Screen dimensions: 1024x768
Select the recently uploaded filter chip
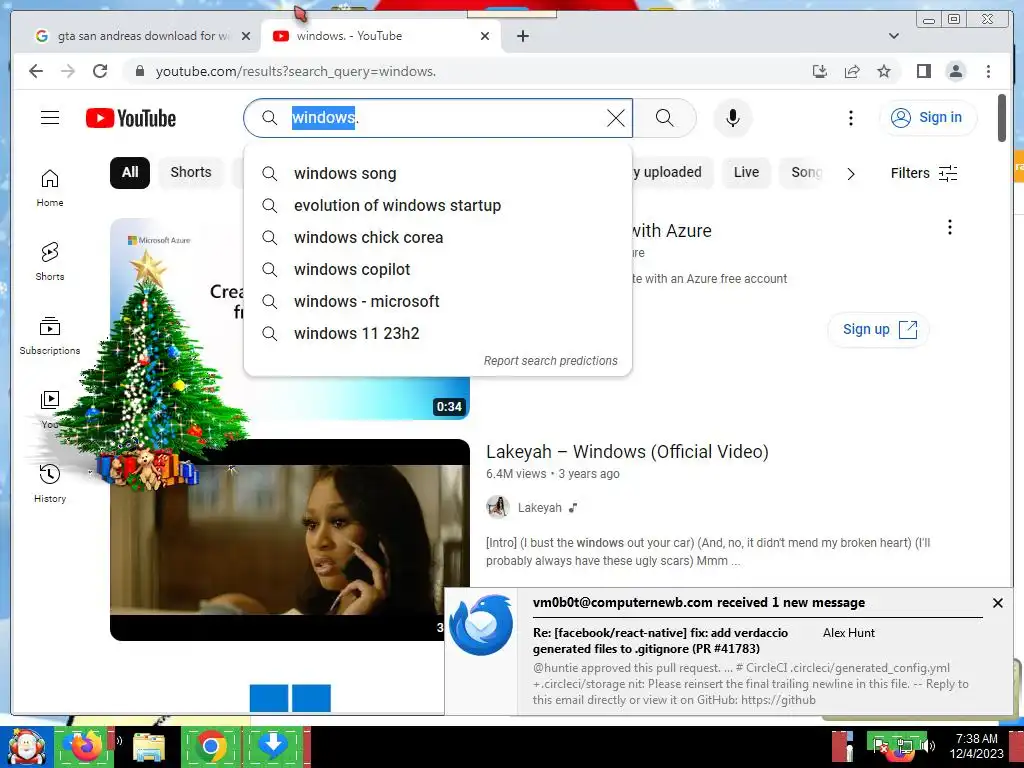click(x=671, y=172)
